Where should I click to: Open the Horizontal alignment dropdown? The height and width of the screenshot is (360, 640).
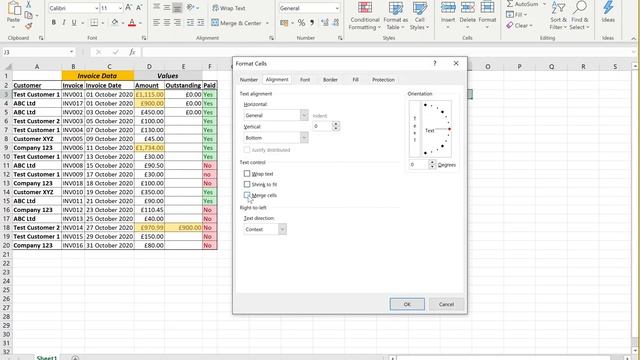click(x=304, y=115)
